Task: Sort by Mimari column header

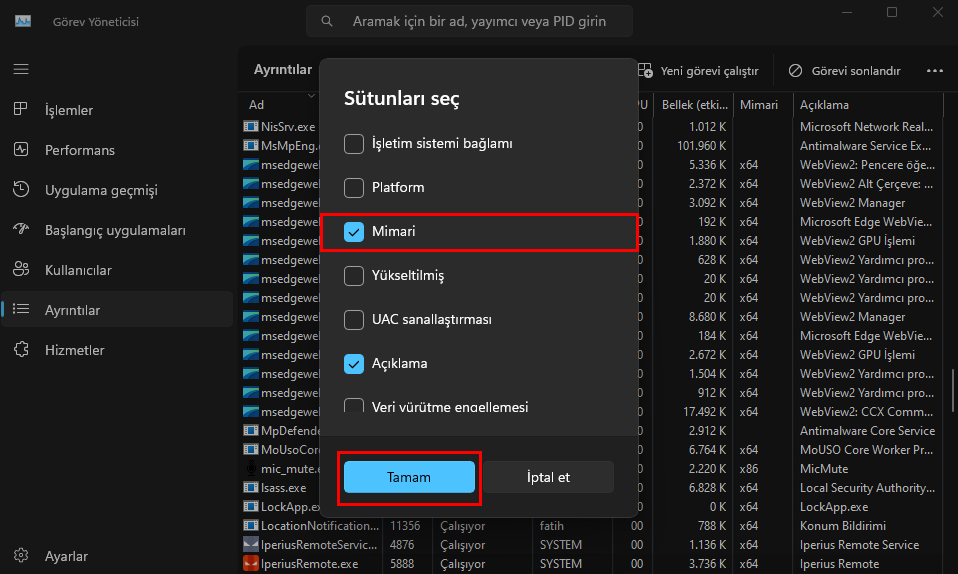Action: pos(762,105)
